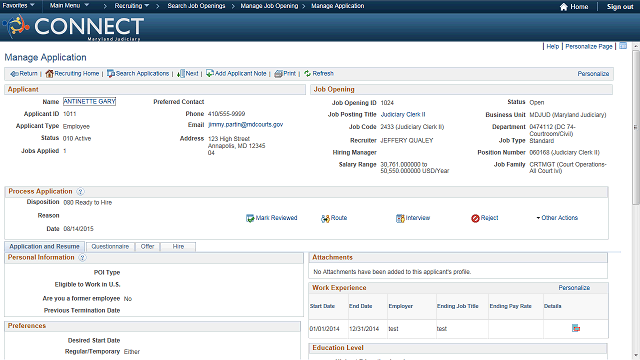The height and width of the screenshot is (360, 640).
Task: Click the Search Applications icon
Action: [111, 74]
